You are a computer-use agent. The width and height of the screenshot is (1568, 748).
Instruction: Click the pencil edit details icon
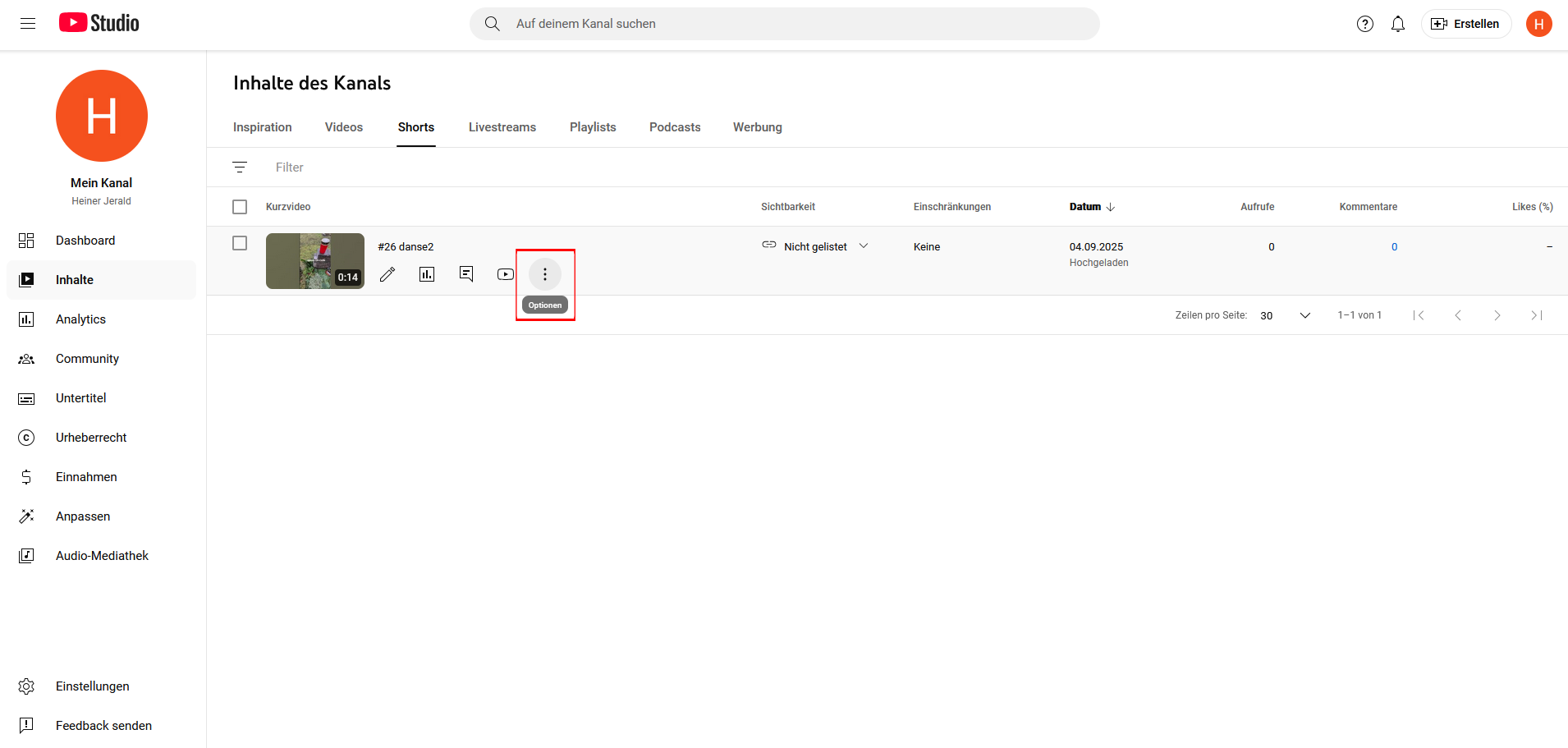pyautogui.click(x=387, y=274)
